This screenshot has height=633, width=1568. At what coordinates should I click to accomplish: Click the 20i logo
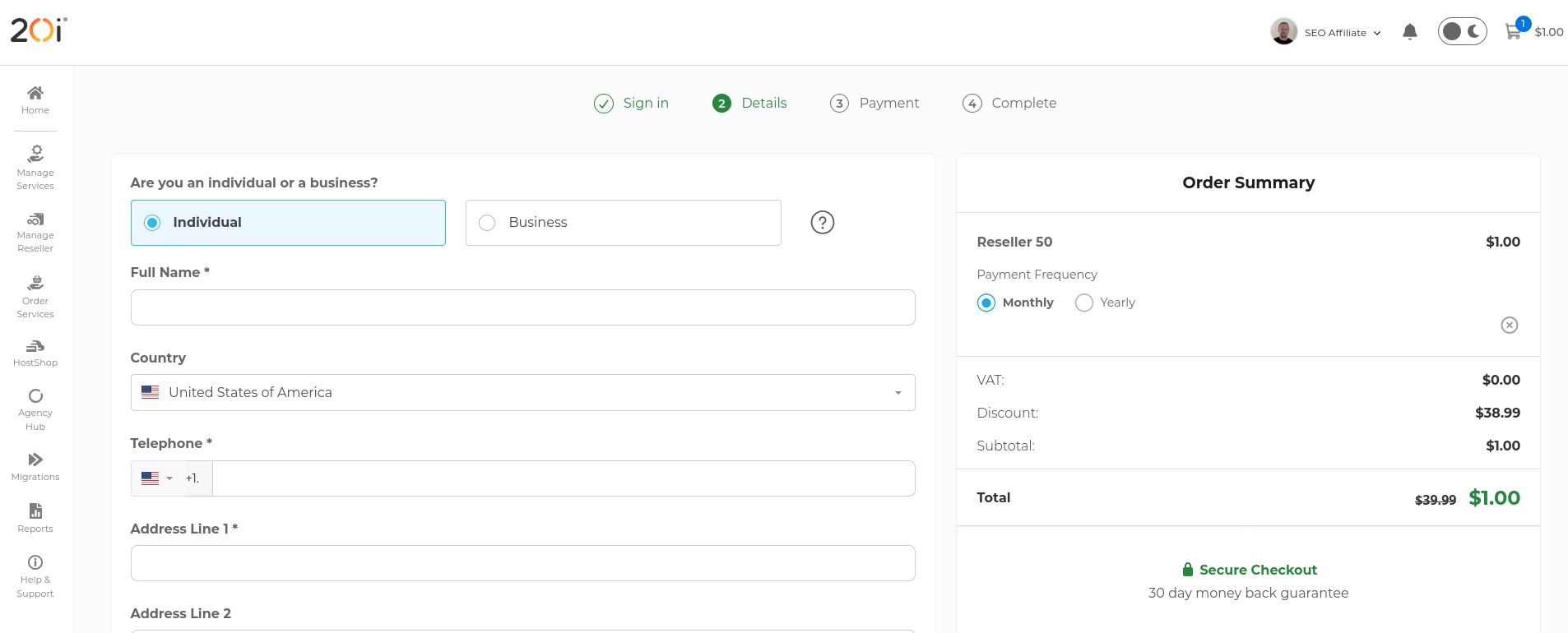coord(39,30)
